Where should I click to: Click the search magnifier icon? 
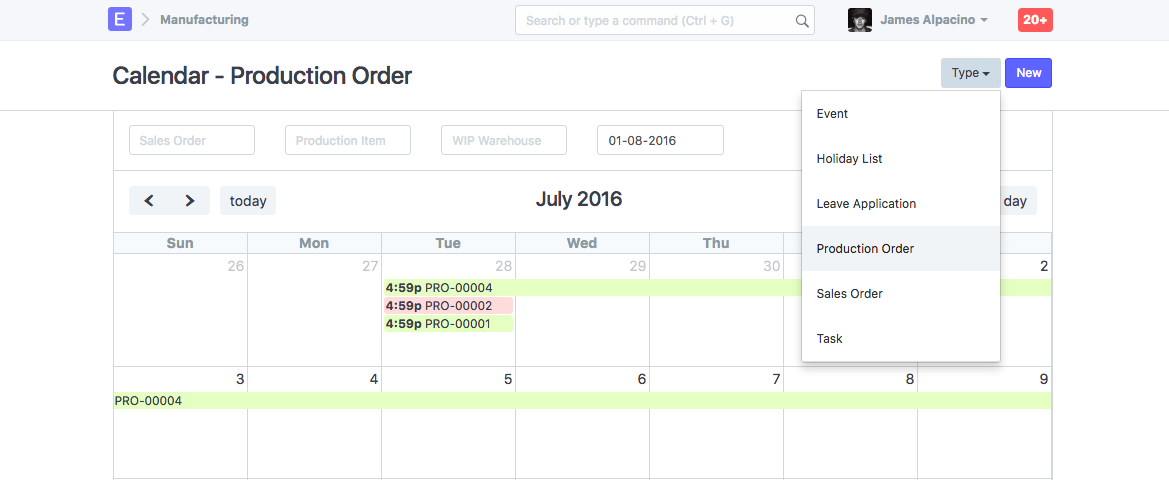pos(802,20)
